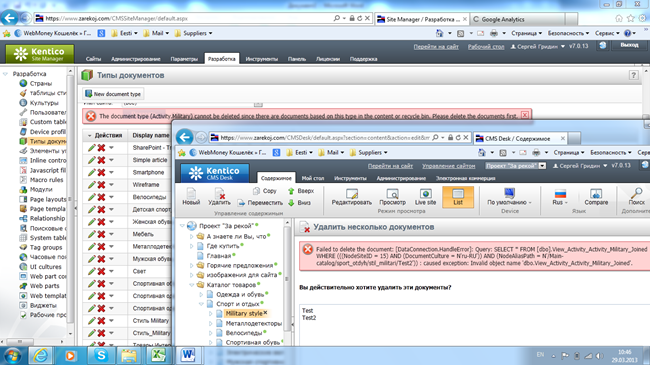Open Электронная коммерция tab in CMS Desk
This screenshot has height=365, width=650.
click(x=465, y=178)
